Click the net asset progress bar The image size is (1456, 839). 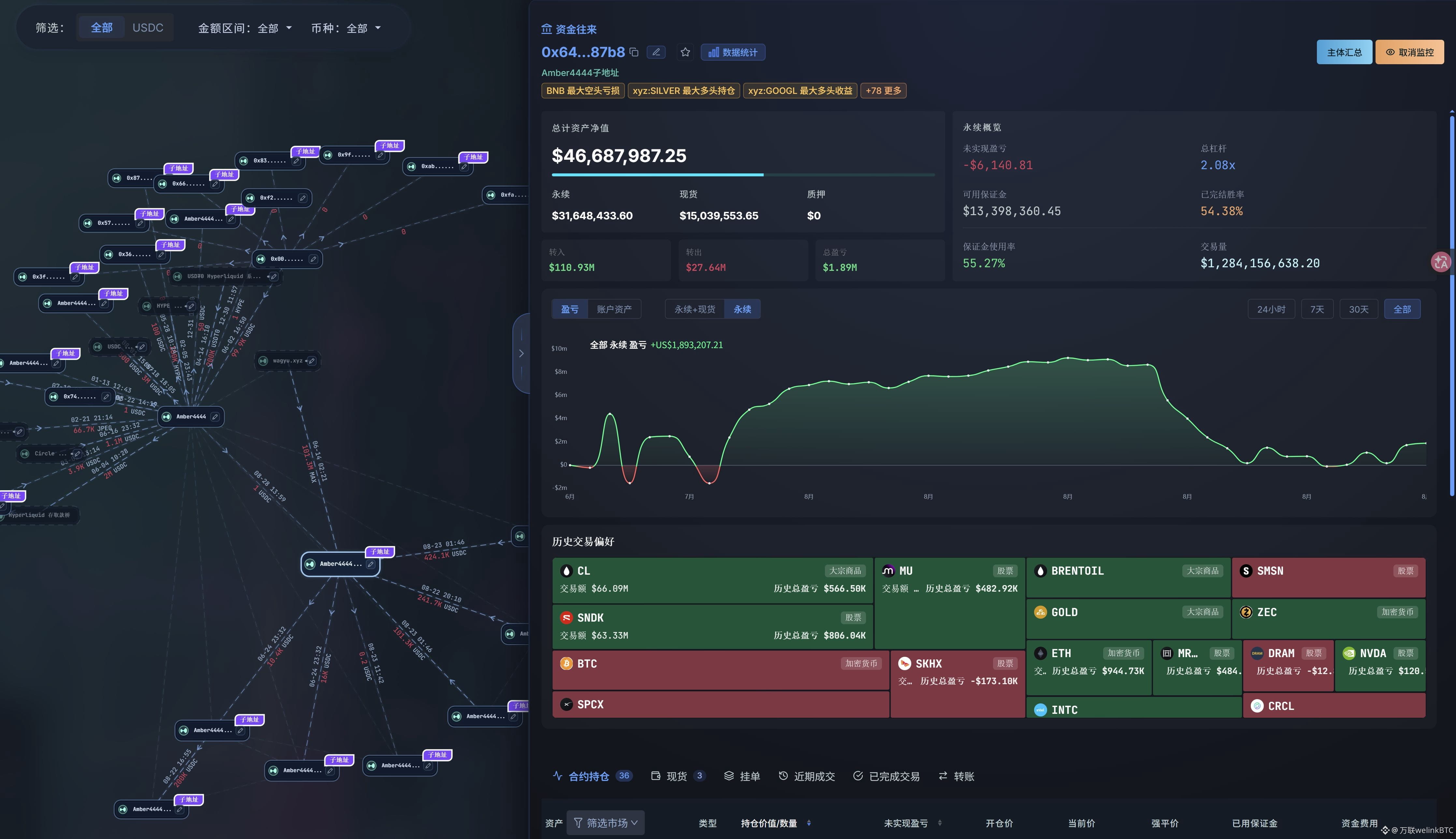click(743, 174)
